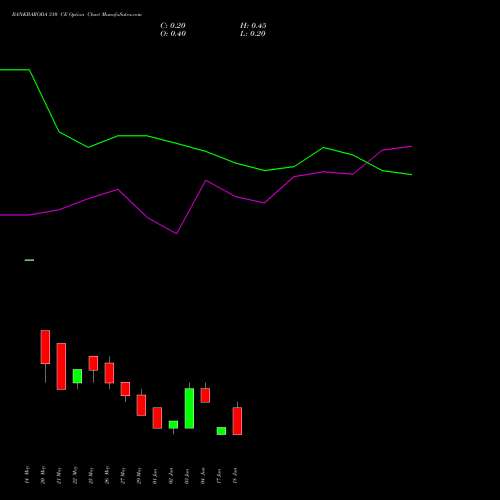Click the '27 May' date axis label
Image resolution: width=500 pixels, height=500 pixels.
123,476
